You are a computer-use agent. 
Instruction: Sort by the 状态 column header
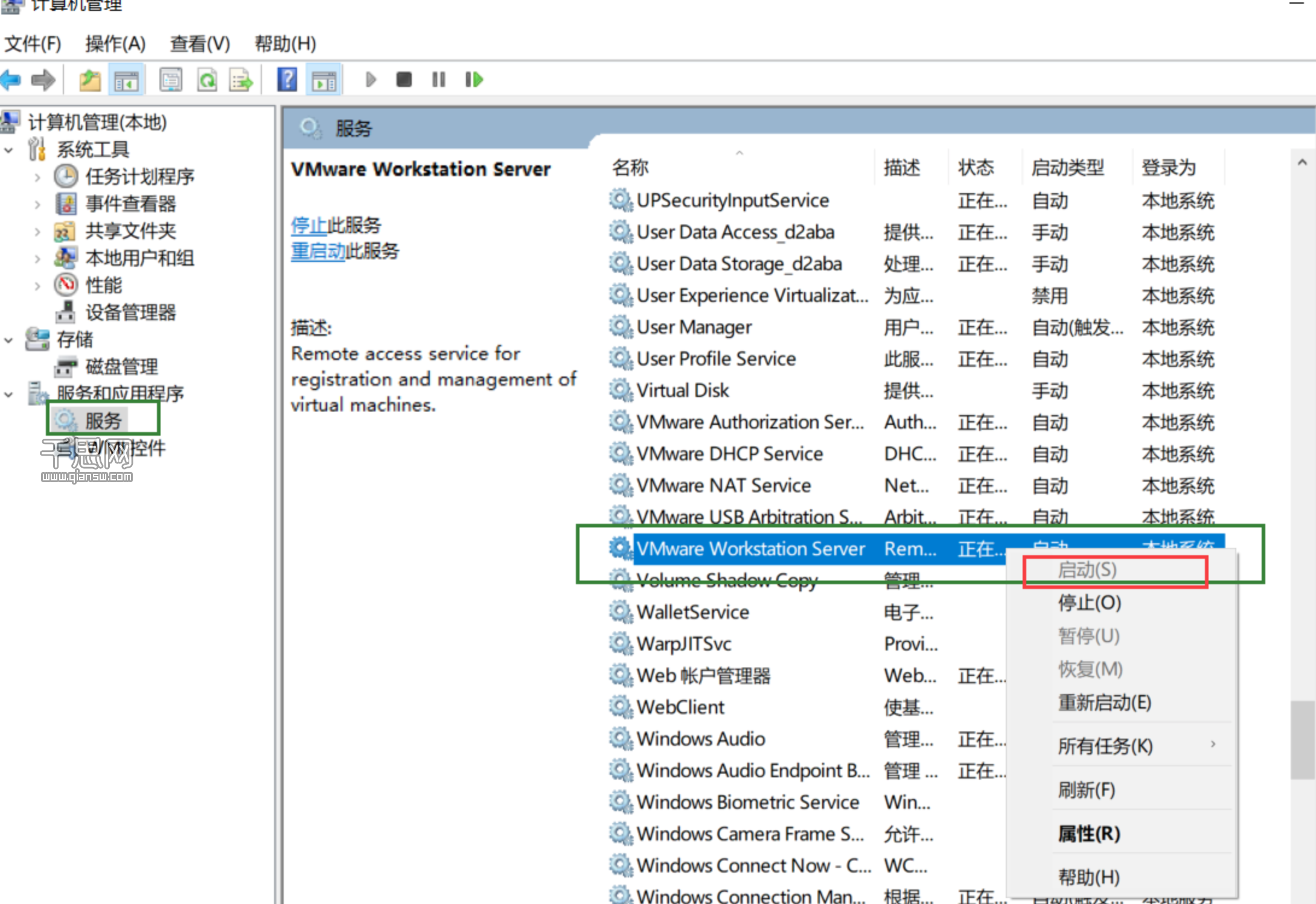tap(985, 167)
